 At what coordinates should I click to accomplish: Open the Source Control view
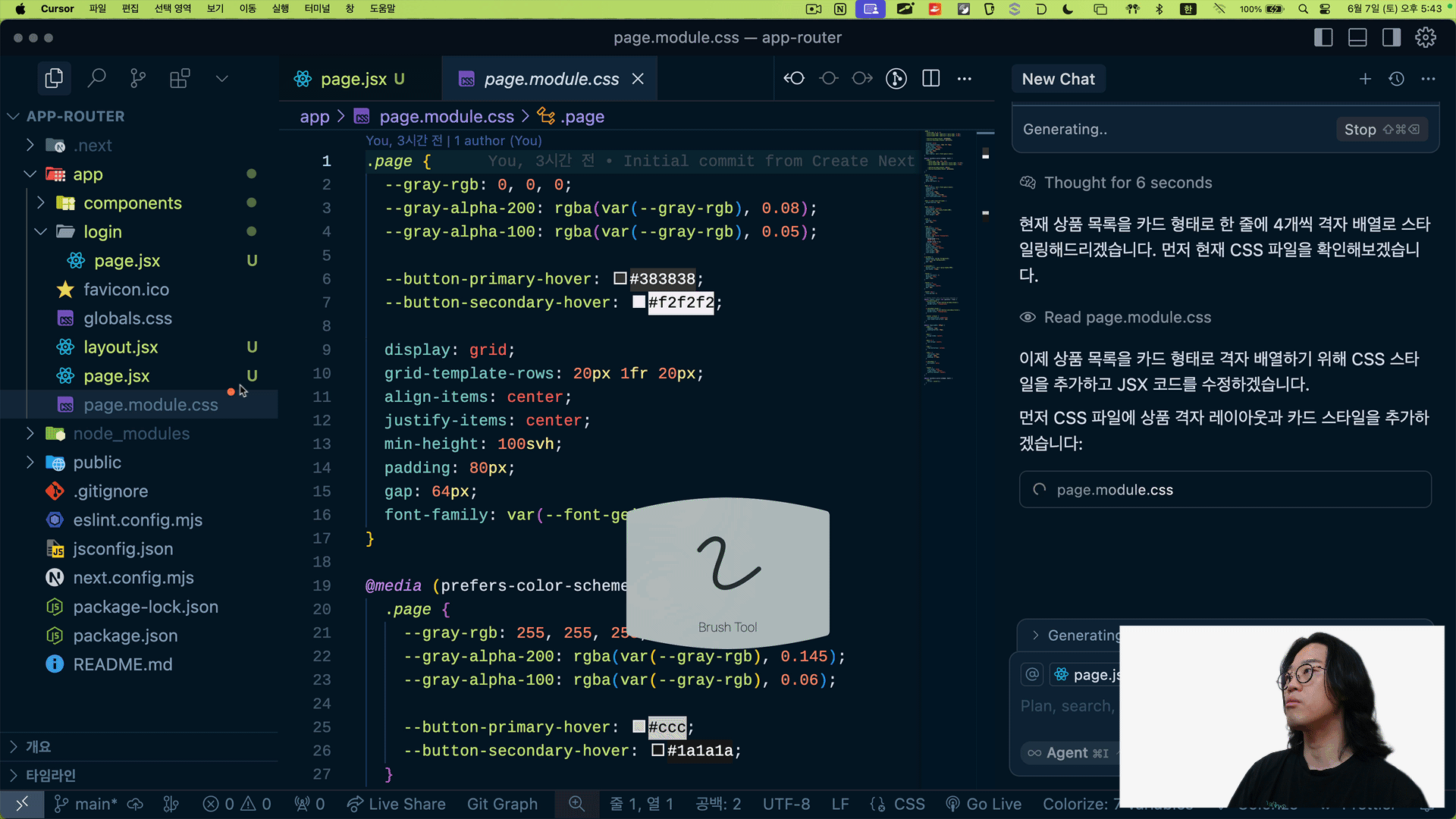pyautogui.click(x=138, y=78)
